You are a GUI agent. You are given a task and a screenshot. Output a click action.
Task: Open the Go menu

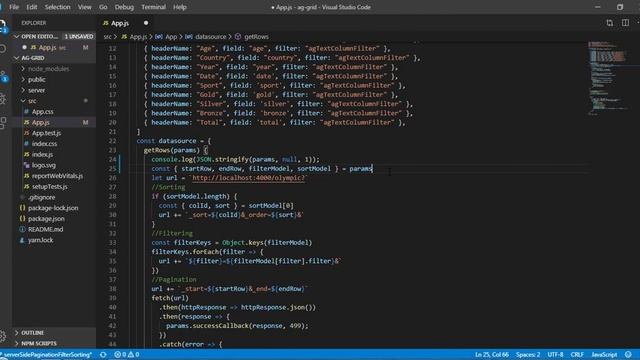(x=103, y=7)
